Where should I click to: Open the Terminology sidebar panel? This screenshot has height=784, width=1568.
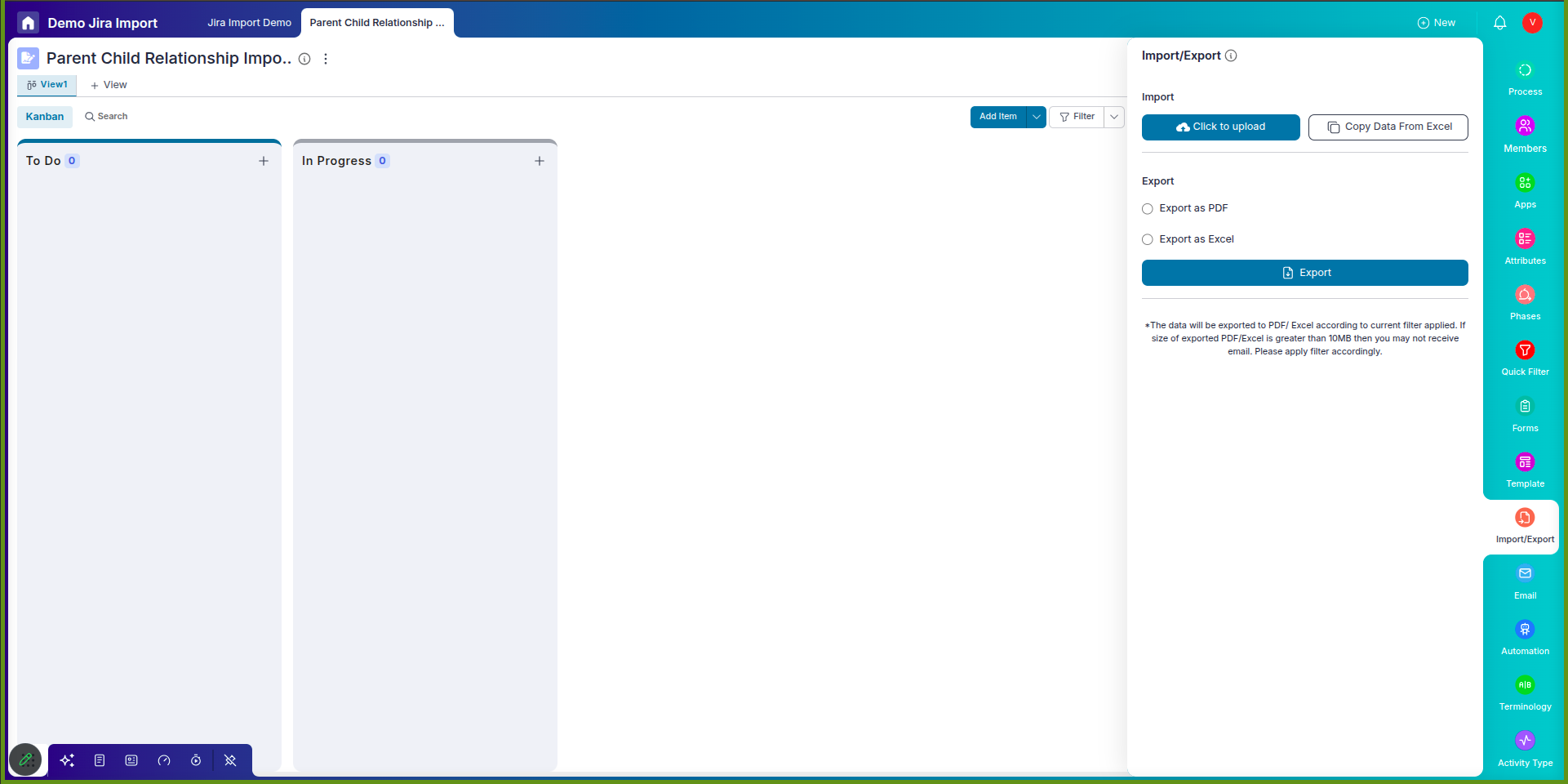(x=1525, y=694)
